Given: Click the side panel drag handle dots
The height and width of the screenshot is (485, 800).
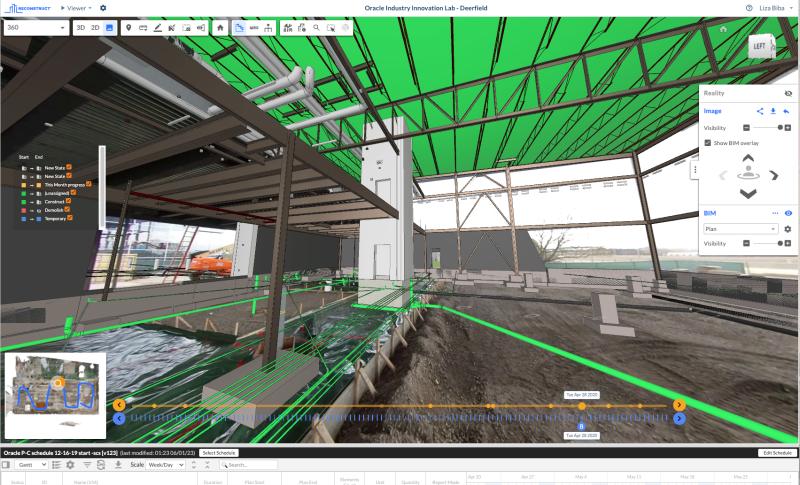Looking at the screenshot, I should click(x=695, y=170).
